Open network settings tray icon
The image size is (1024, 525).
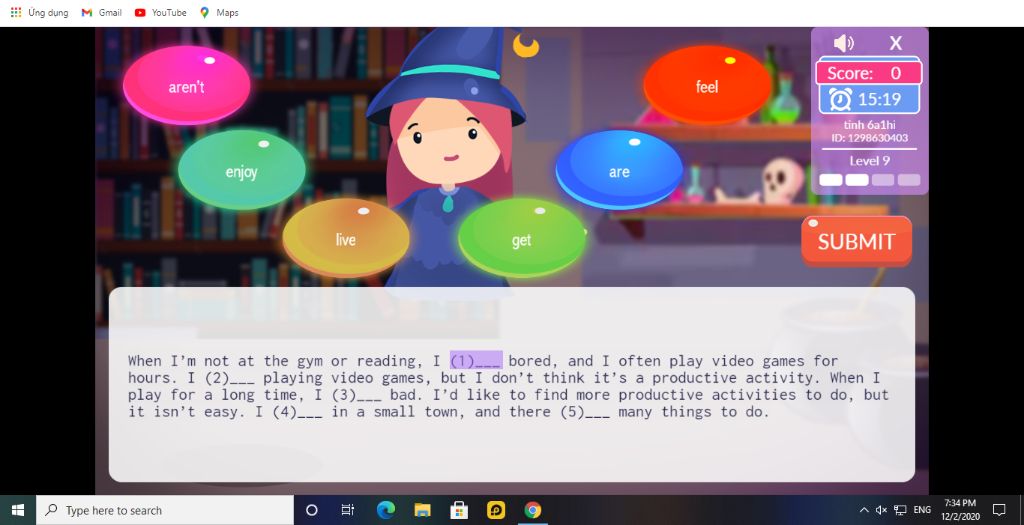pos(900,510)
